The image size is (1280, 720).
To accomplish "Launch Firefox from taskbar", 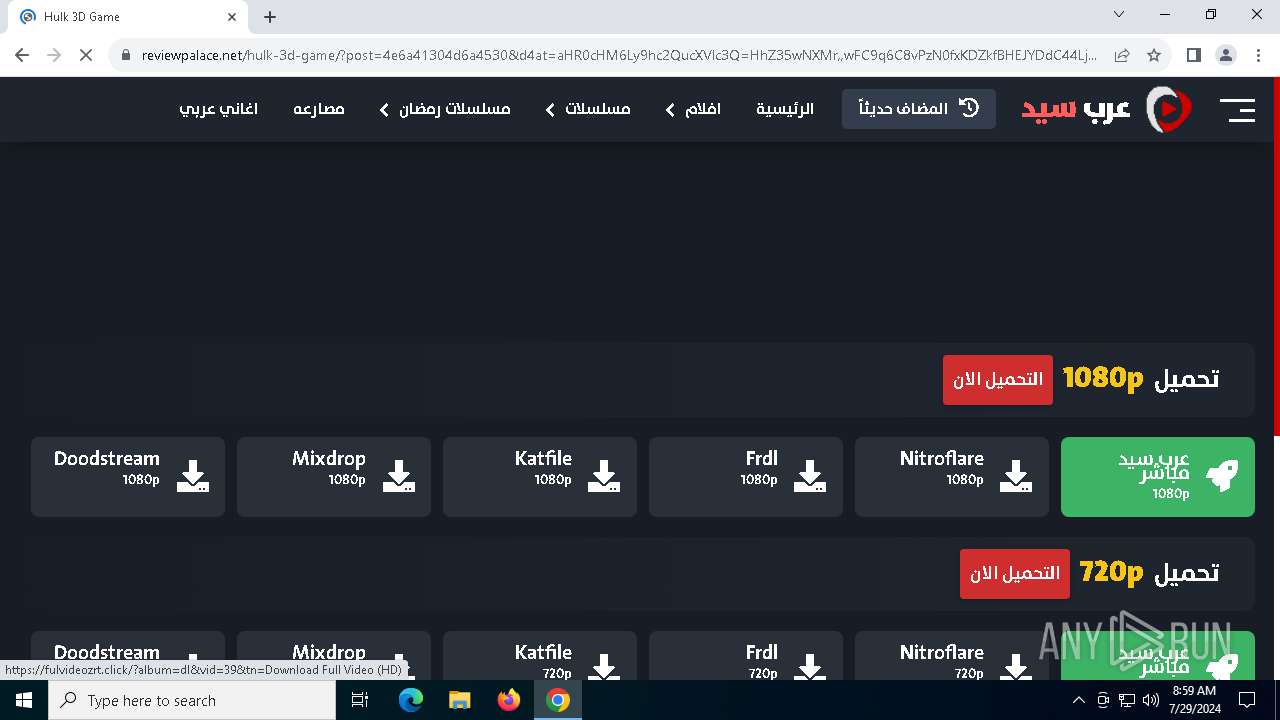I will pyautogui.click(x=509, y=700).
